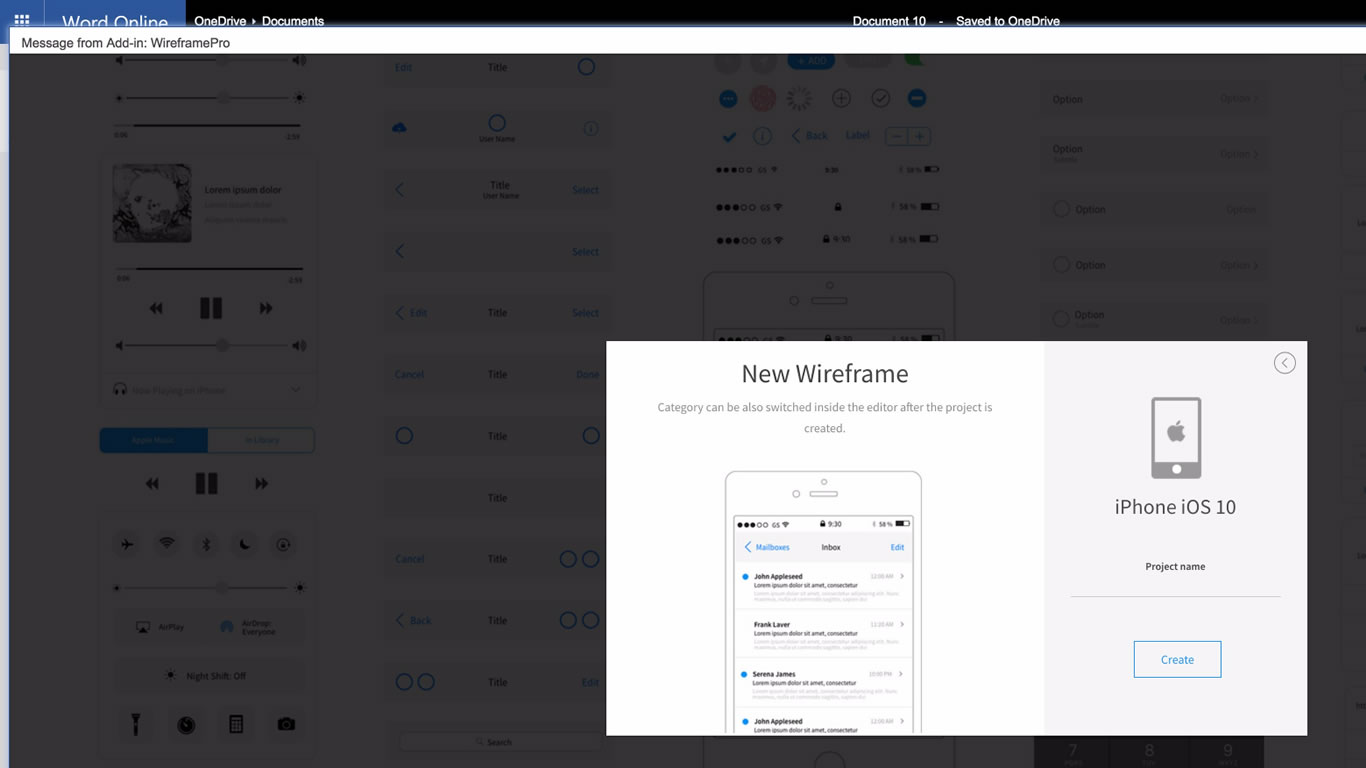Click Frank Laver email in preview

click(x=822, y=633)
